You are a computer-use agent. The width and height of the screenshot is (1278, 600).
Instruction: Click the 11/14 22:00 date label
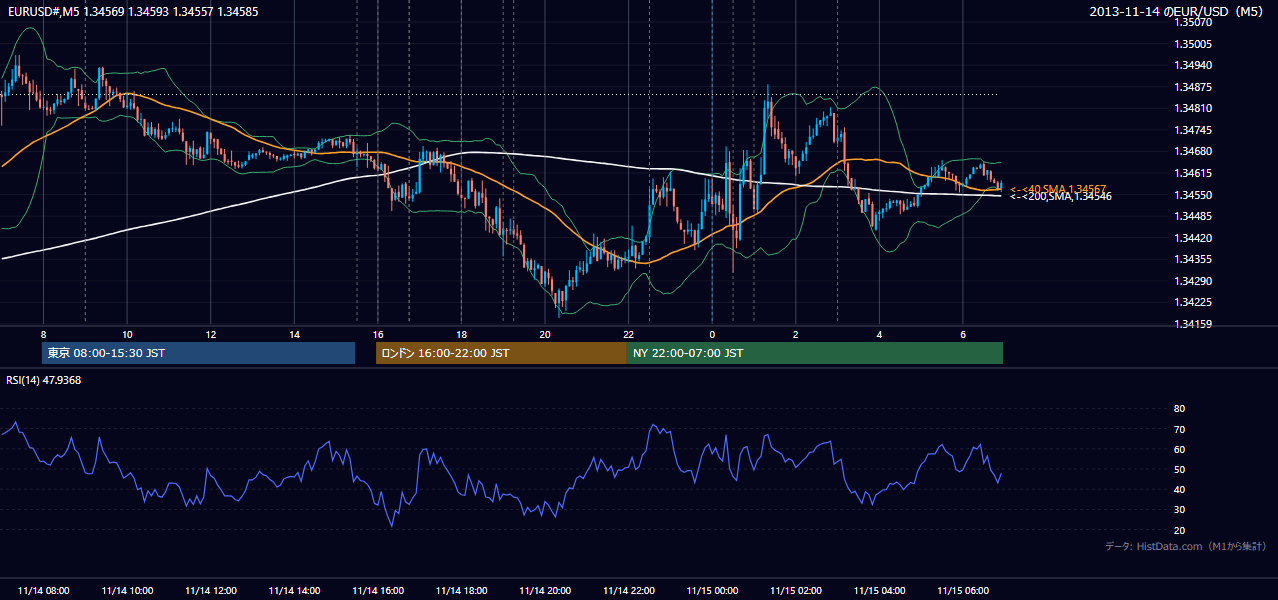point(629,591)
